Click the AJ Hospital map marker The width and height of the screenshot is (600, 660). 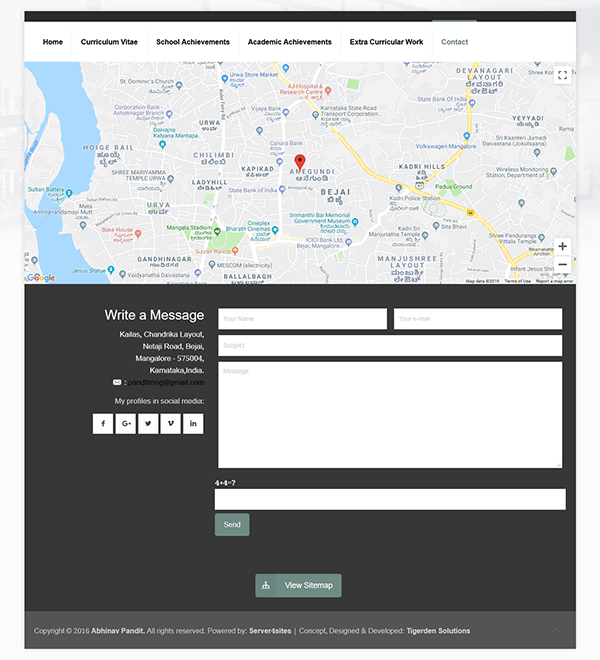328,90
